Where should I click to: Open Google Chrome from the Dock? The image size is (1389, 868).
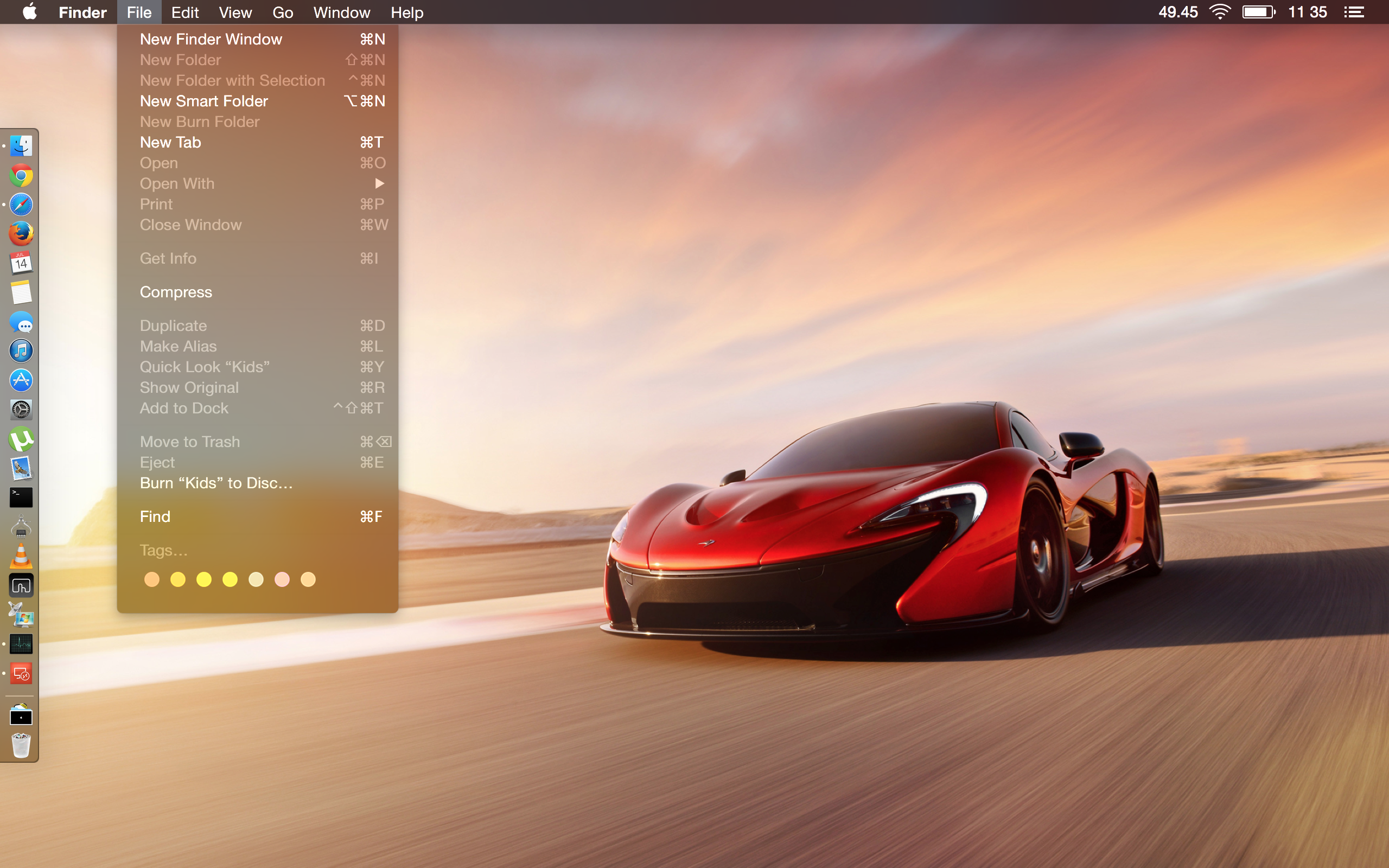[21, 175]
